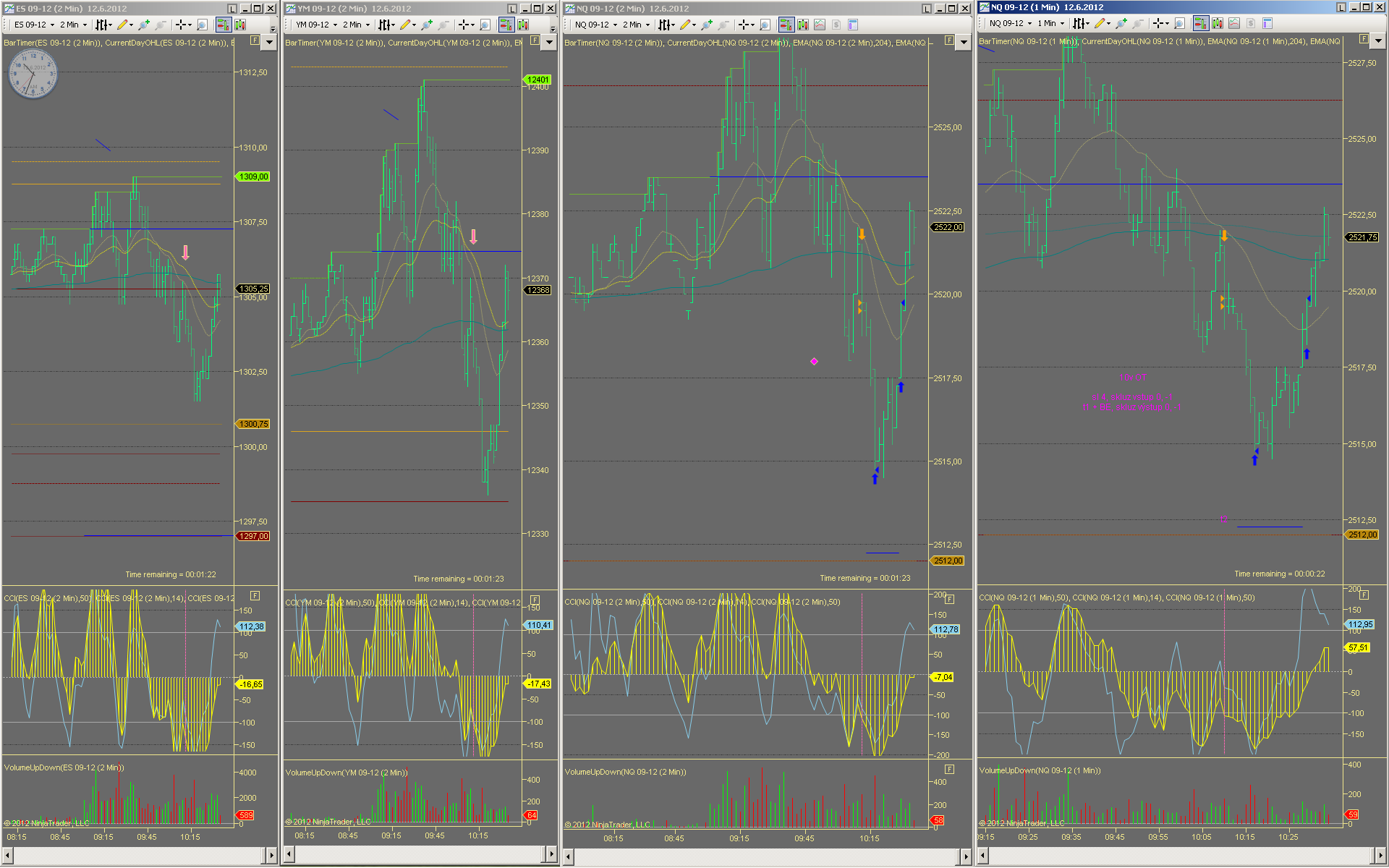Open Properties icon in NQ 1 Min toolbar
1389x868 pixels.
coord(1267,23)
